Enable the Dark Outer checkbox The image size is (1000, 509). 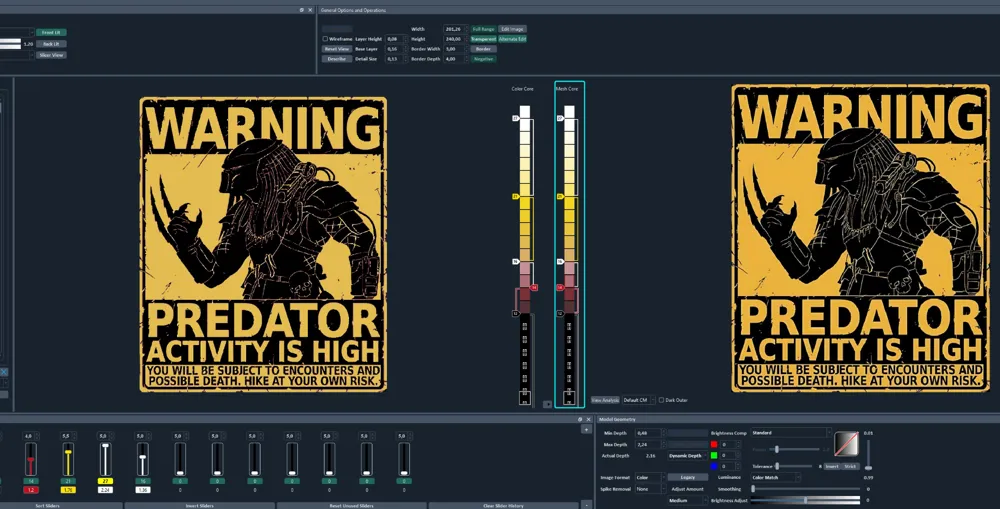point(661,400)
